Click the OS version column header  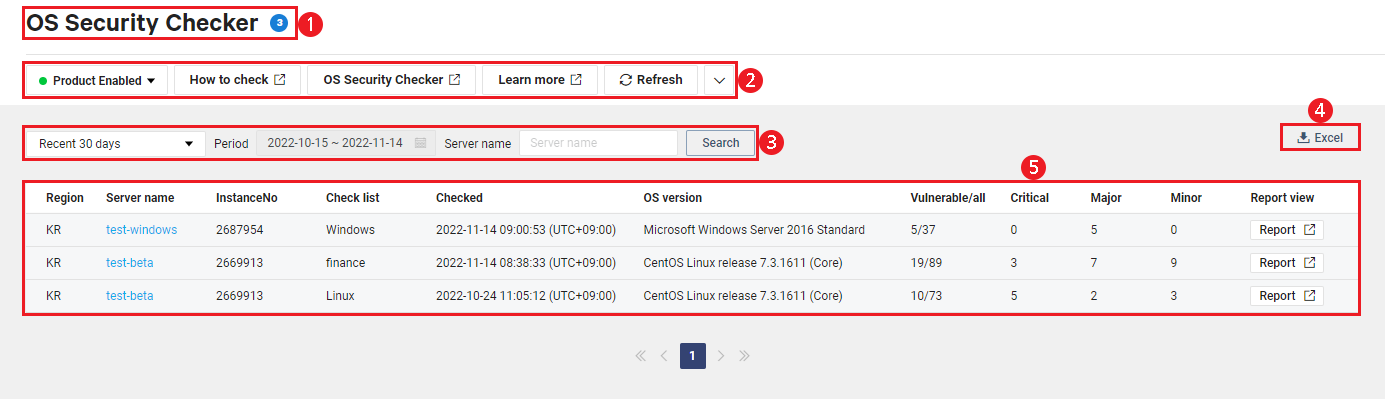673,198
